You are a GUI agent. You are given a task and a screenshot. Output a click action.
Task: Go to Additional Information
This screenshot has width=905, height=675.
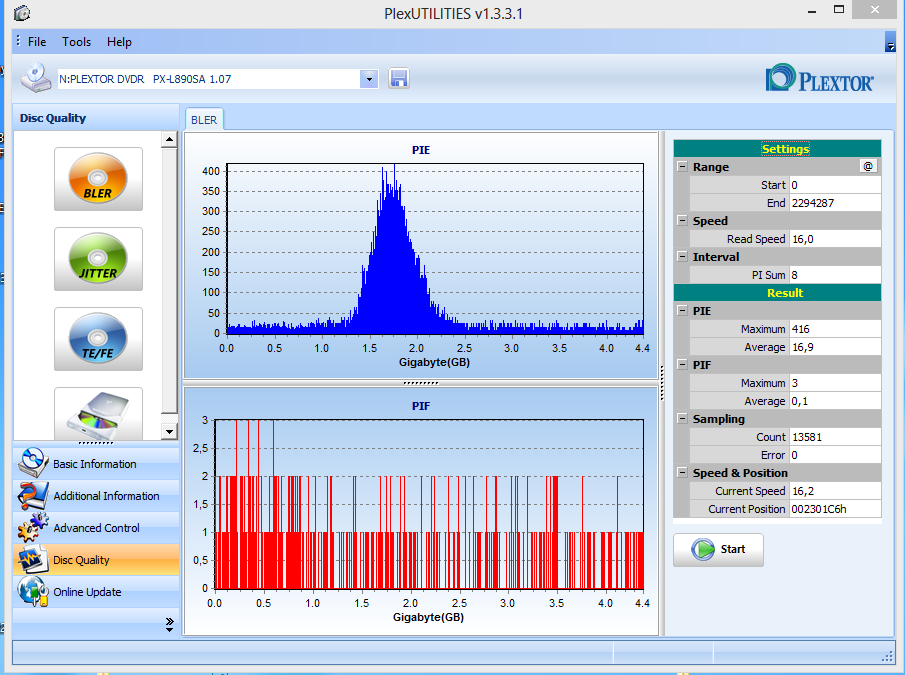tap(96, 496)
